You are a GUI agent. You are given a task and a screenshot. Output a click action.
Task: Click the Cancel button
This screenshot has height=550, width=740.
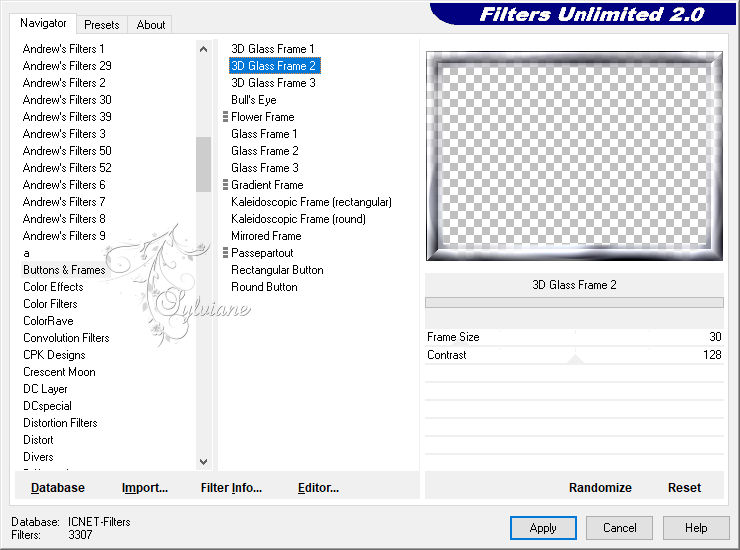619,528
